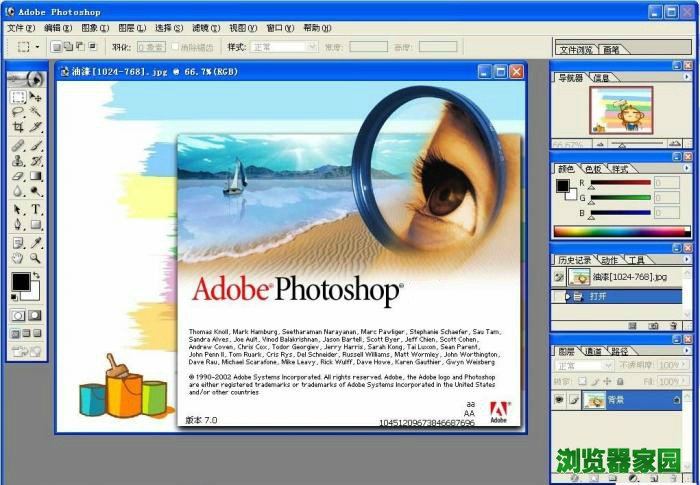
Task: Select the Rectangular Marquee tool
Action: [x=18, y=97]
